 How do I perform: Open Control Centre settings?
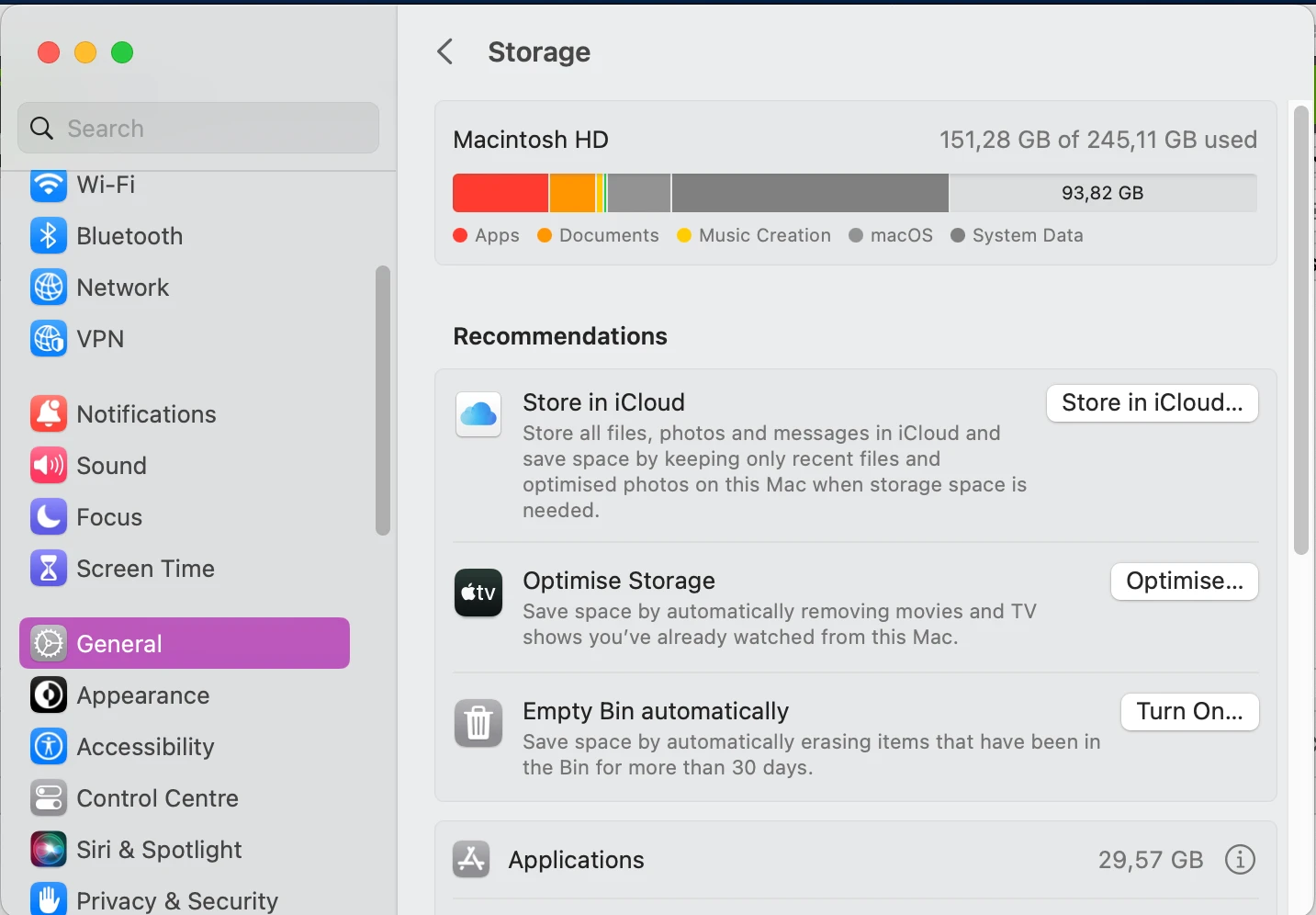click(158, 798)
